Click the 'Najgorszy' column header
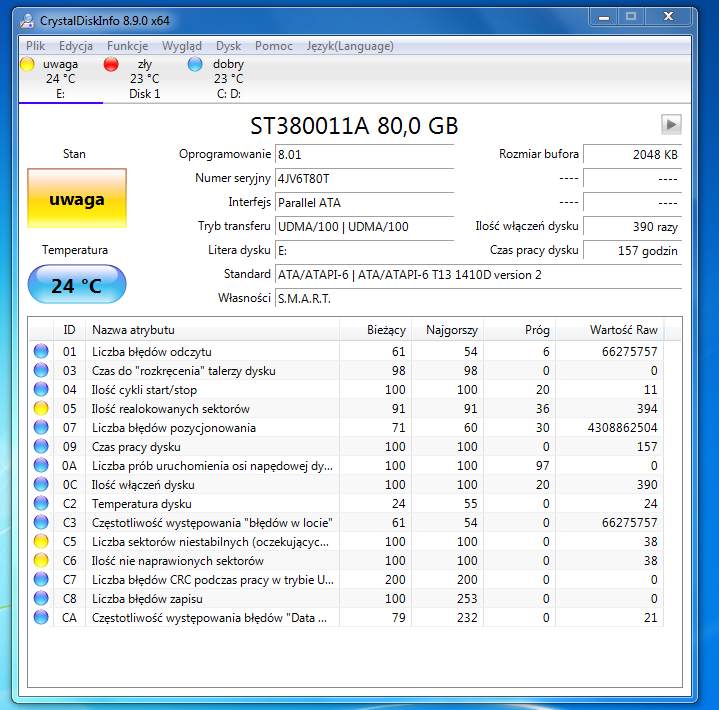 [x=448, y=330]
